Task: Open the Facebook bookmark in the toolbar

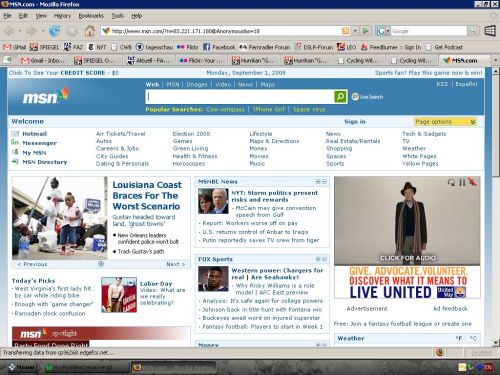Action: click(x=219, y=47)
